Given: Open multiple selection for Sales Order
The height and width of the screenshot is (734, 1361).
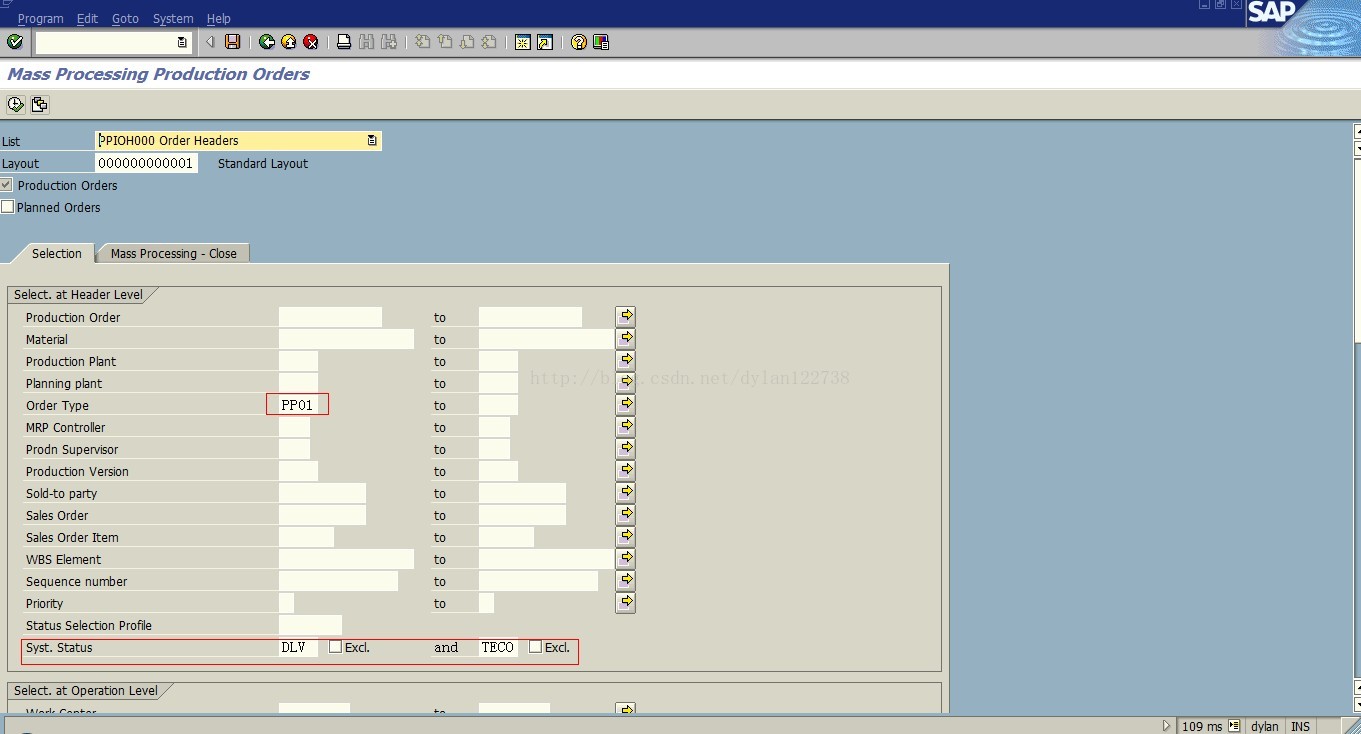Looking at the screenshot, I should (x=626, y=514).
